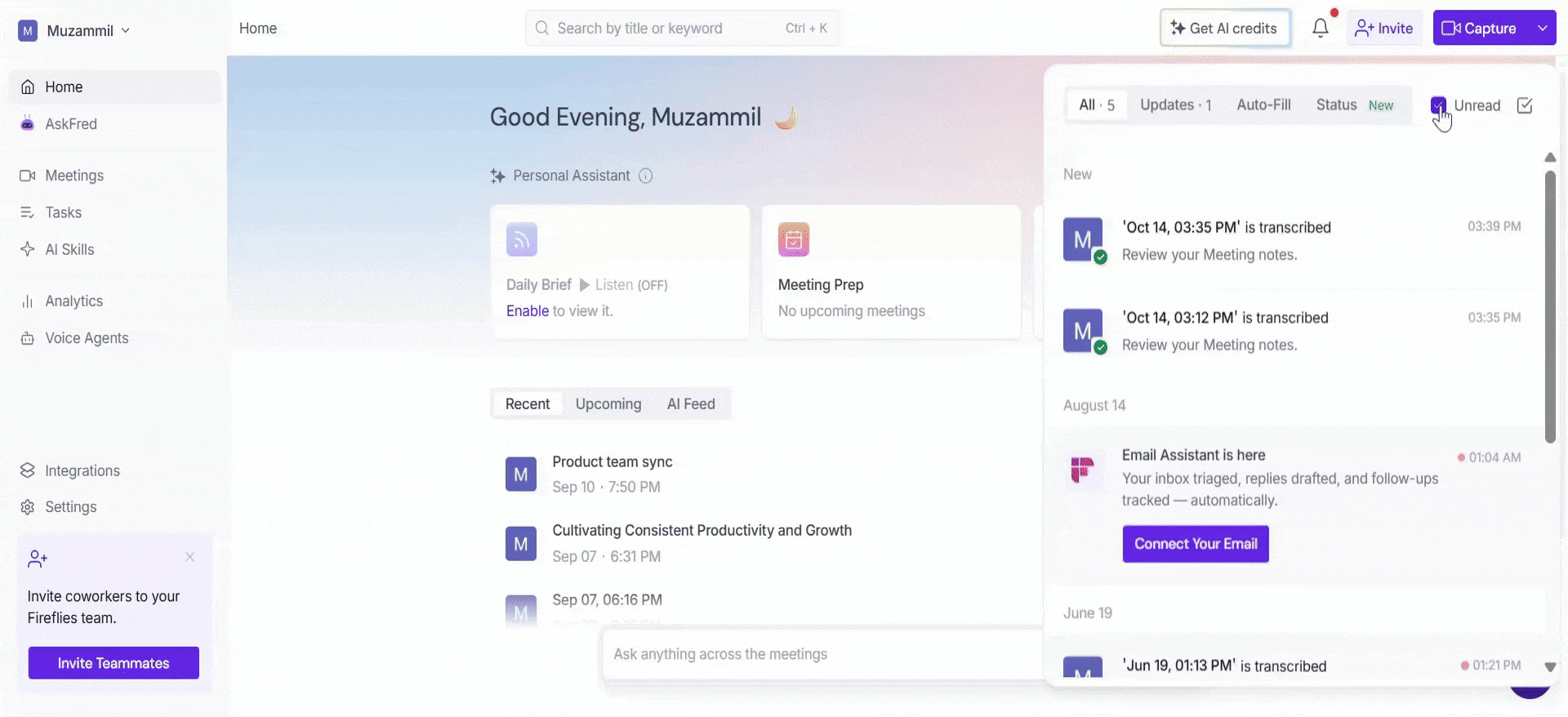Switch to the Status tab
The height and width of the screenshot is (717, 1568).
pyautogui.click(x=1355, y=105)
